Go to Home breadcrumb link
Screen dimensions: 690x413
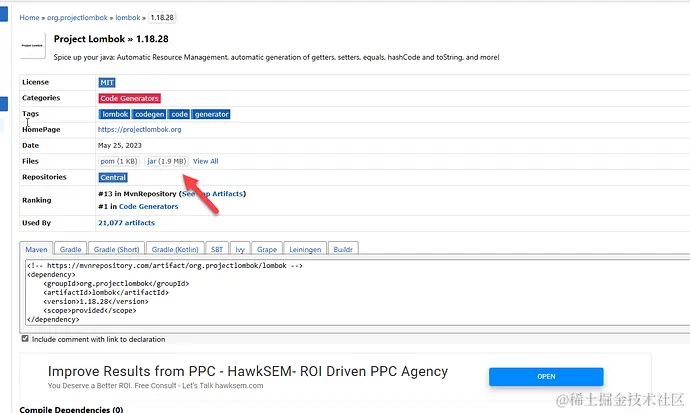coord(29,18)
